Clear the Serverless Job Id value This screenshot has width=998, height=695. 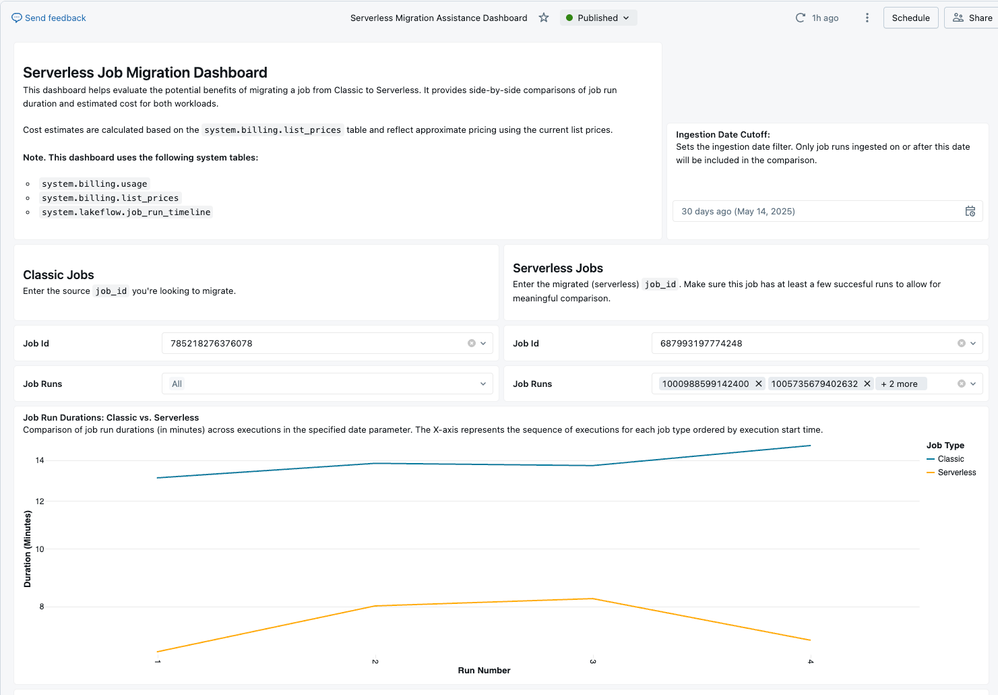[x=962, y=343]
